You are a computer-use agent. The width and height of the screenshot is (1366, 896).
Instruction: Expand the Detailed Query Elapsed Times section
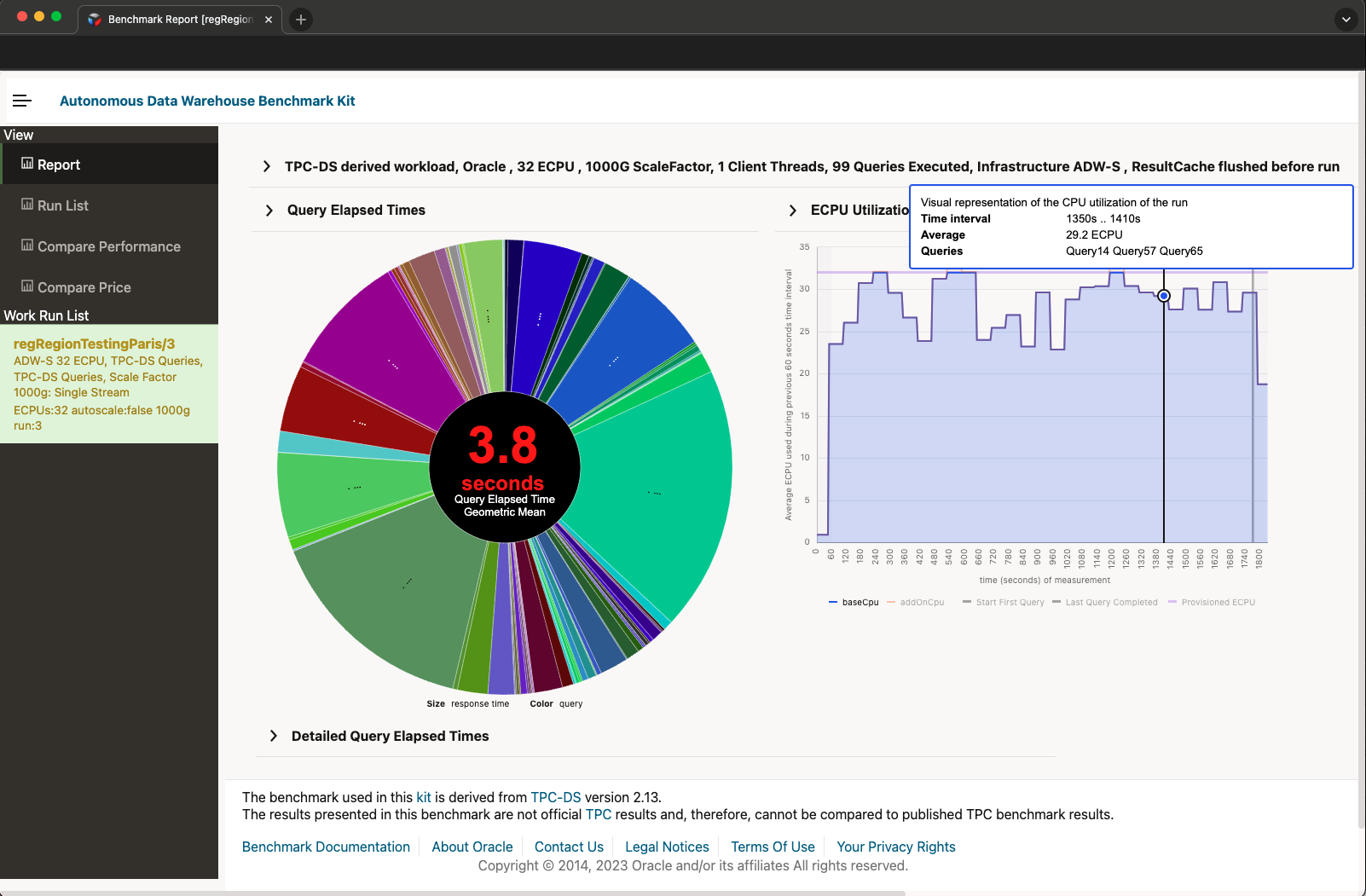(274, 736)
